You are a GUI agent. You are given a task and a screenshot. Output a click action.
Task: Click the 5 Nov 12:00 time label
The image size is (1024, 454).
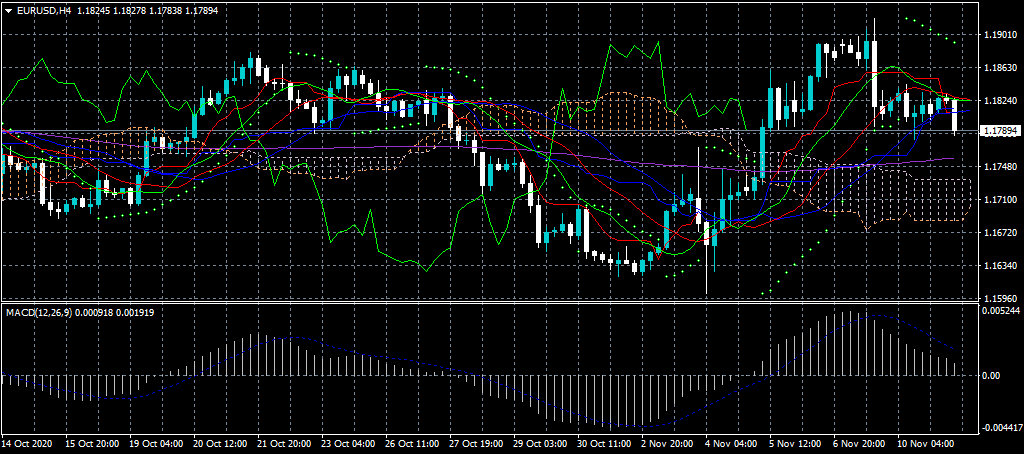tap(795, 444)
